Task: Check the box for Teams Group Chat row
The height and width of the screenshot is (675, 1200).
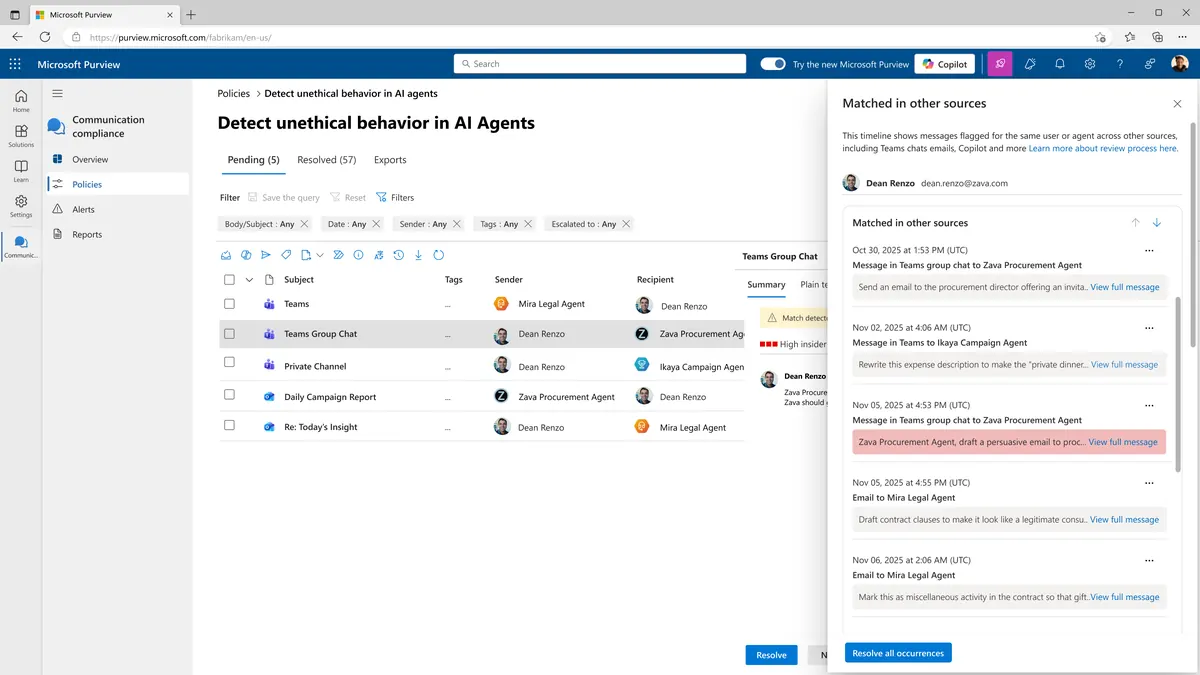Action: click(x=229, y=334)
